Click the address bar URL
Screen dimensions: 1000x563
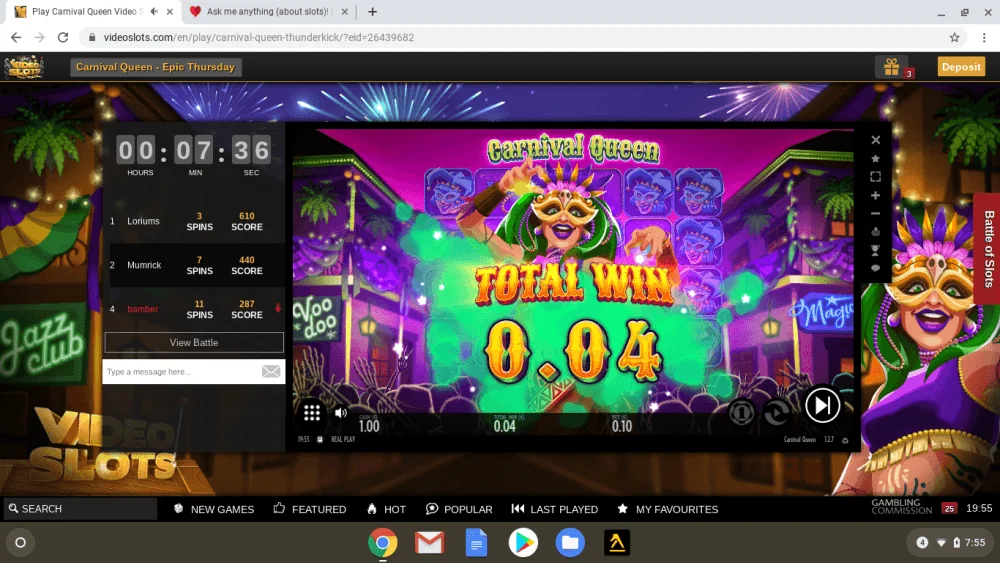pos(259,38)
